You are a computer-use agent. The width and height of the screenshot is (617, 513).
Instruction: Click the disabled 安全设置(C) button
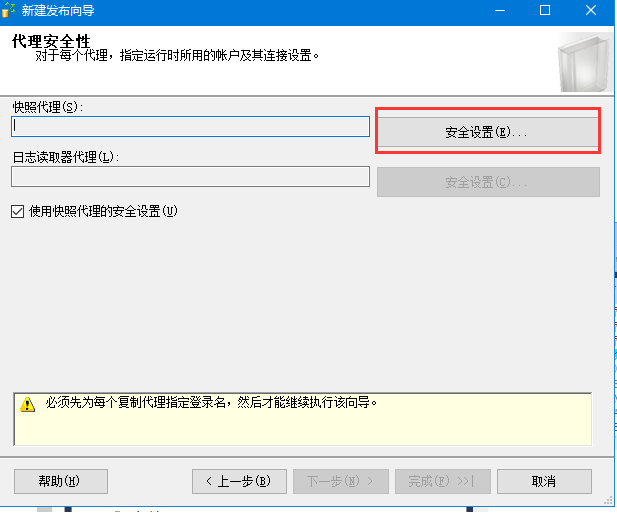pos(488,182)
